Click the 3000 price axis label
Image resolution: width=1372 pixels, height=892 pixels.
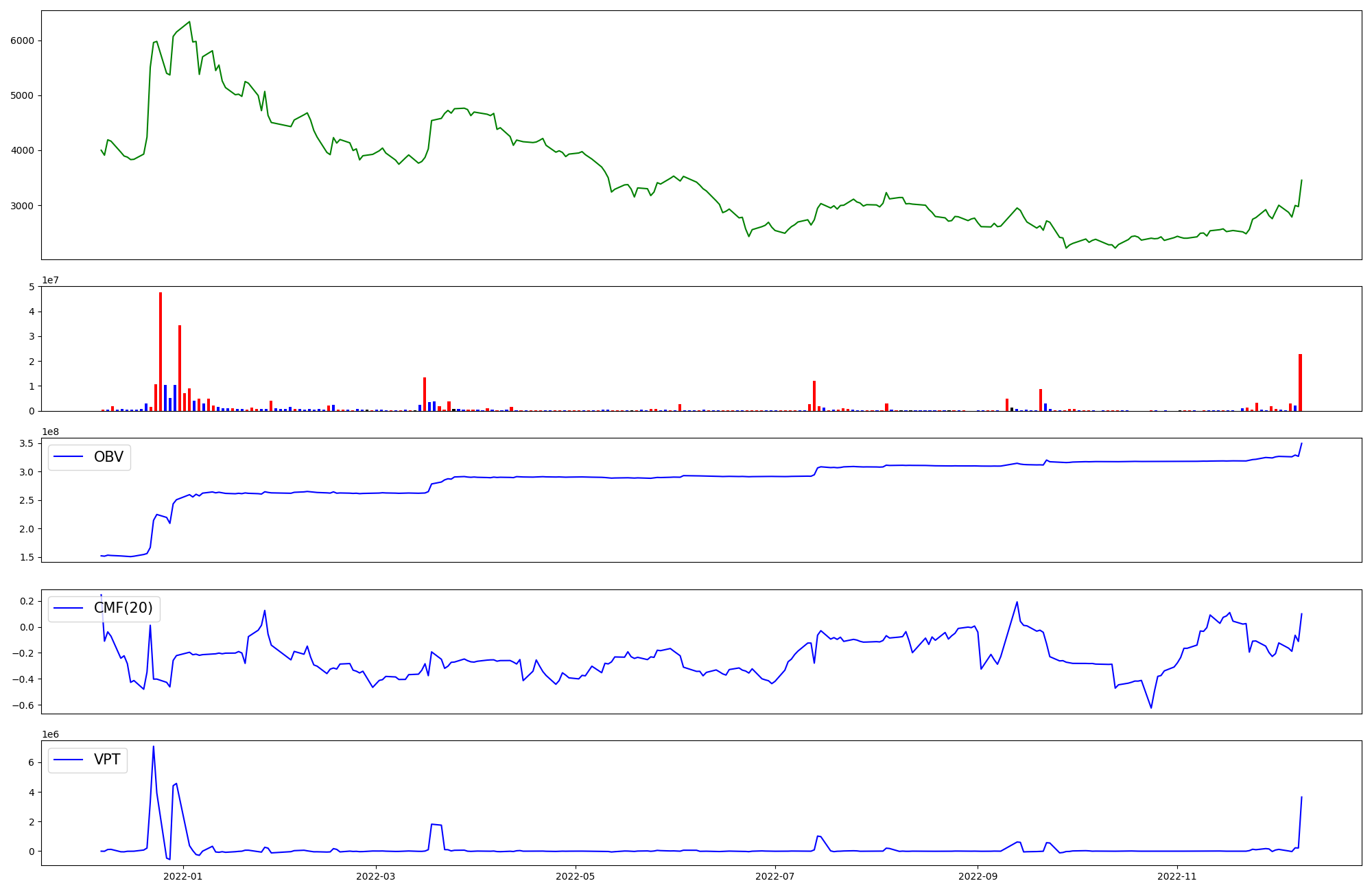coord(22,206)
